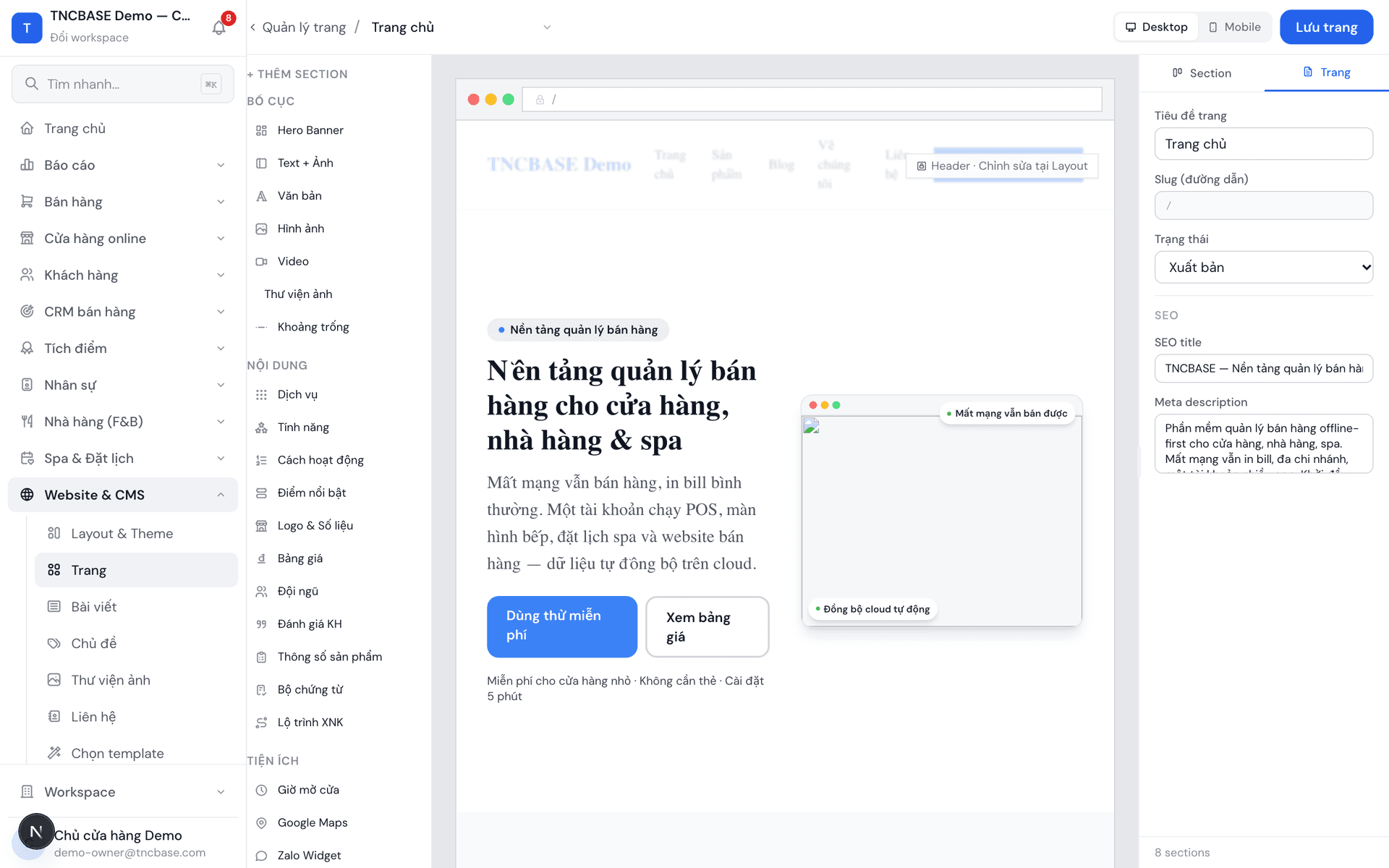
Task: Expand the Workspace menu
Action: pos(123,792)
